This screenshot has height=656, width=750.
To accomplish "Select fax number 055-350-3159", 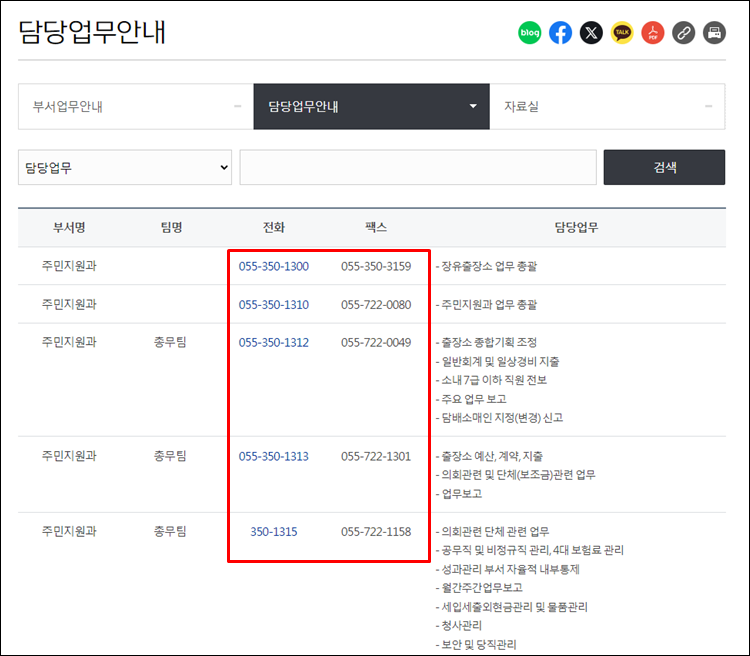I will coord(376,267).
